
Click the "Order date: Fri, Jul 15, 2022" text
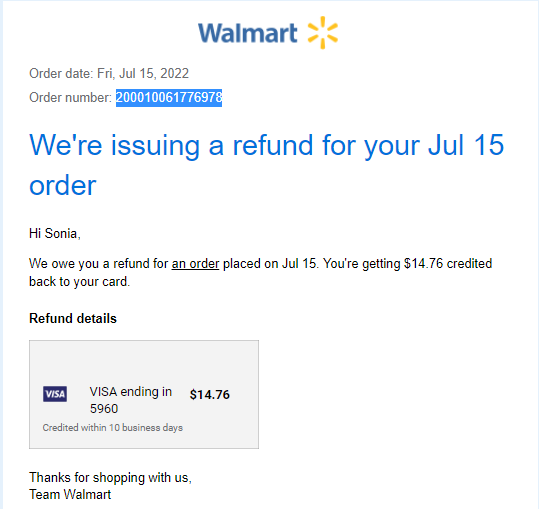tap(109, 74)
